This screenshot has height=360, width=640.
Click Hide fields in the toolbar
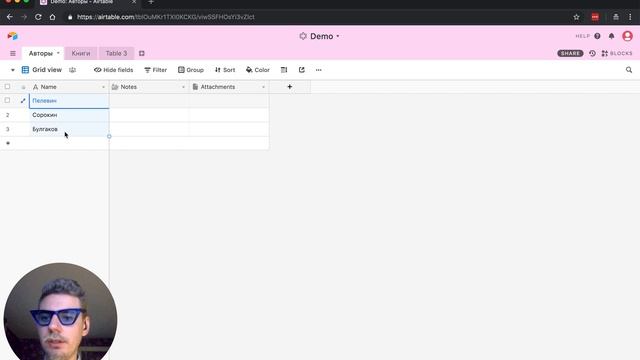[113, 70]
